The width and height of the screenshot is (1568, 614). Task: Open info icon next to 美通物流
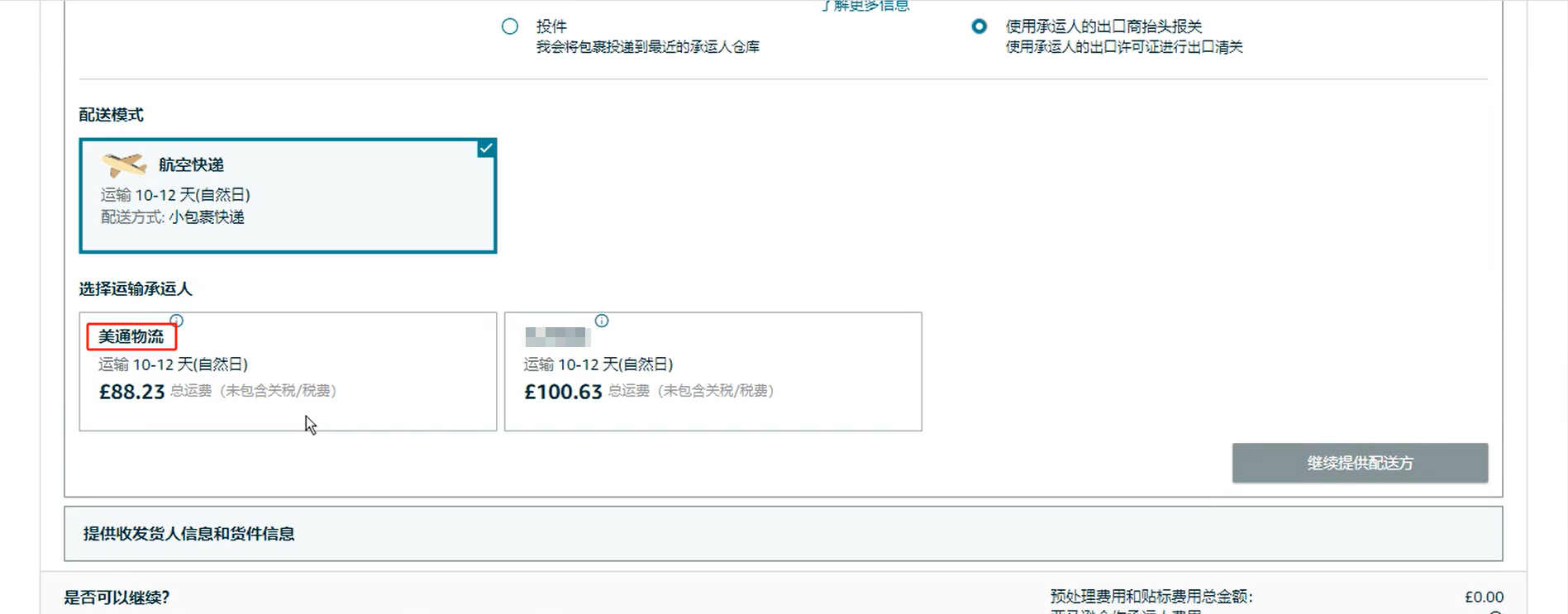coord(176,321)
